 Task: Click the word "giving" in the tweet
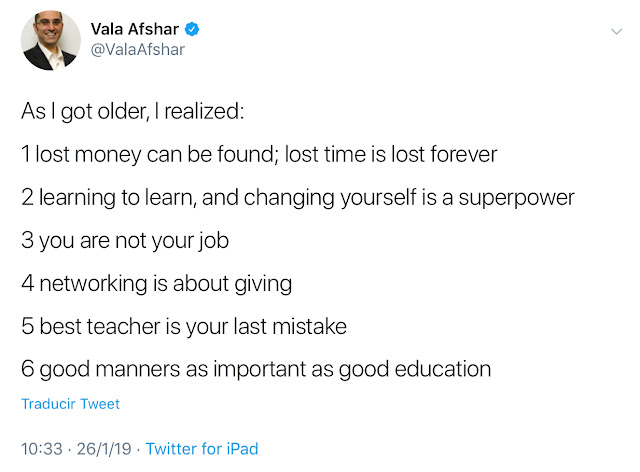[x=261, y=283]
